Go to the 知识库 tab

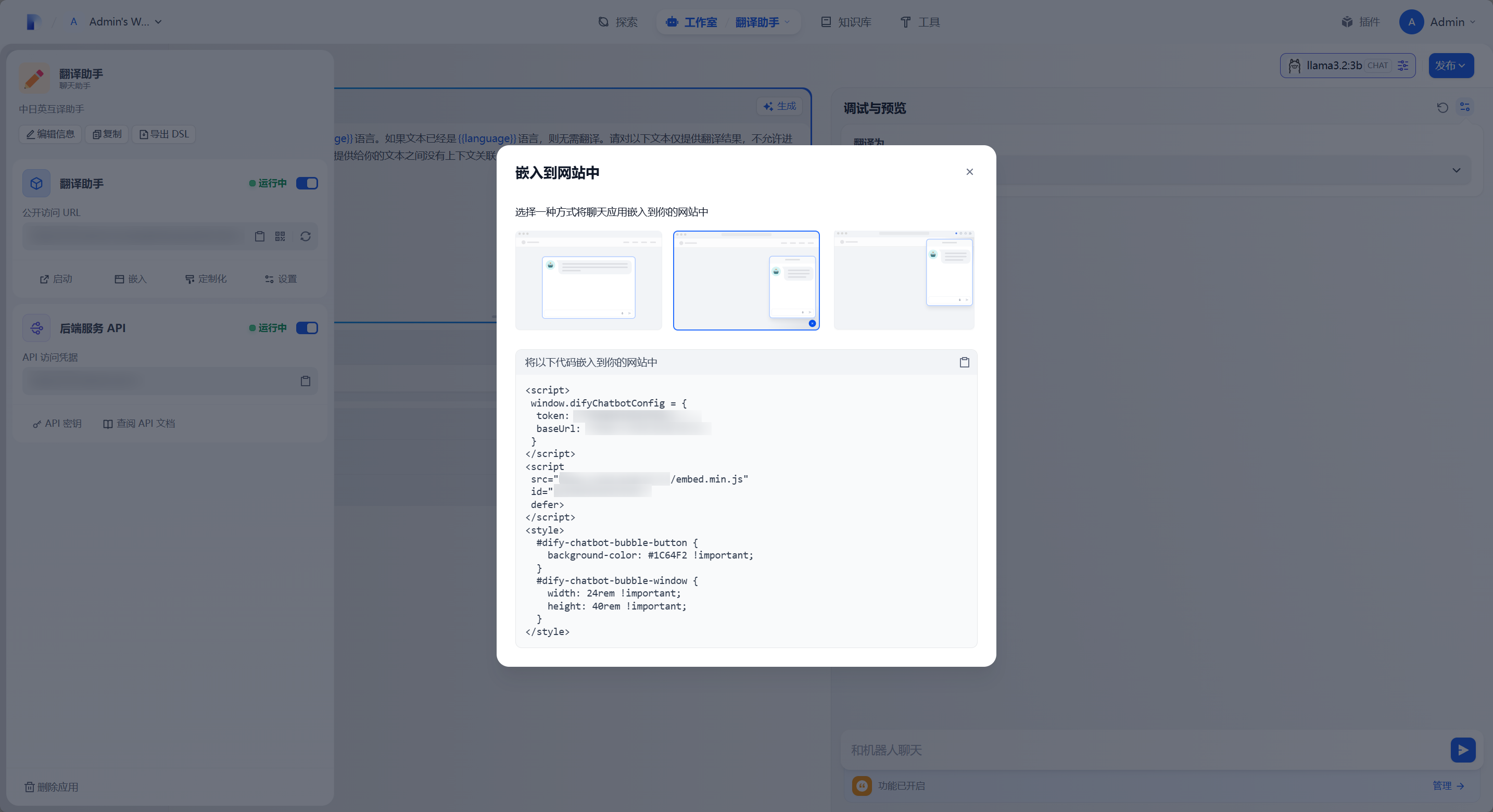coord(846,22)
